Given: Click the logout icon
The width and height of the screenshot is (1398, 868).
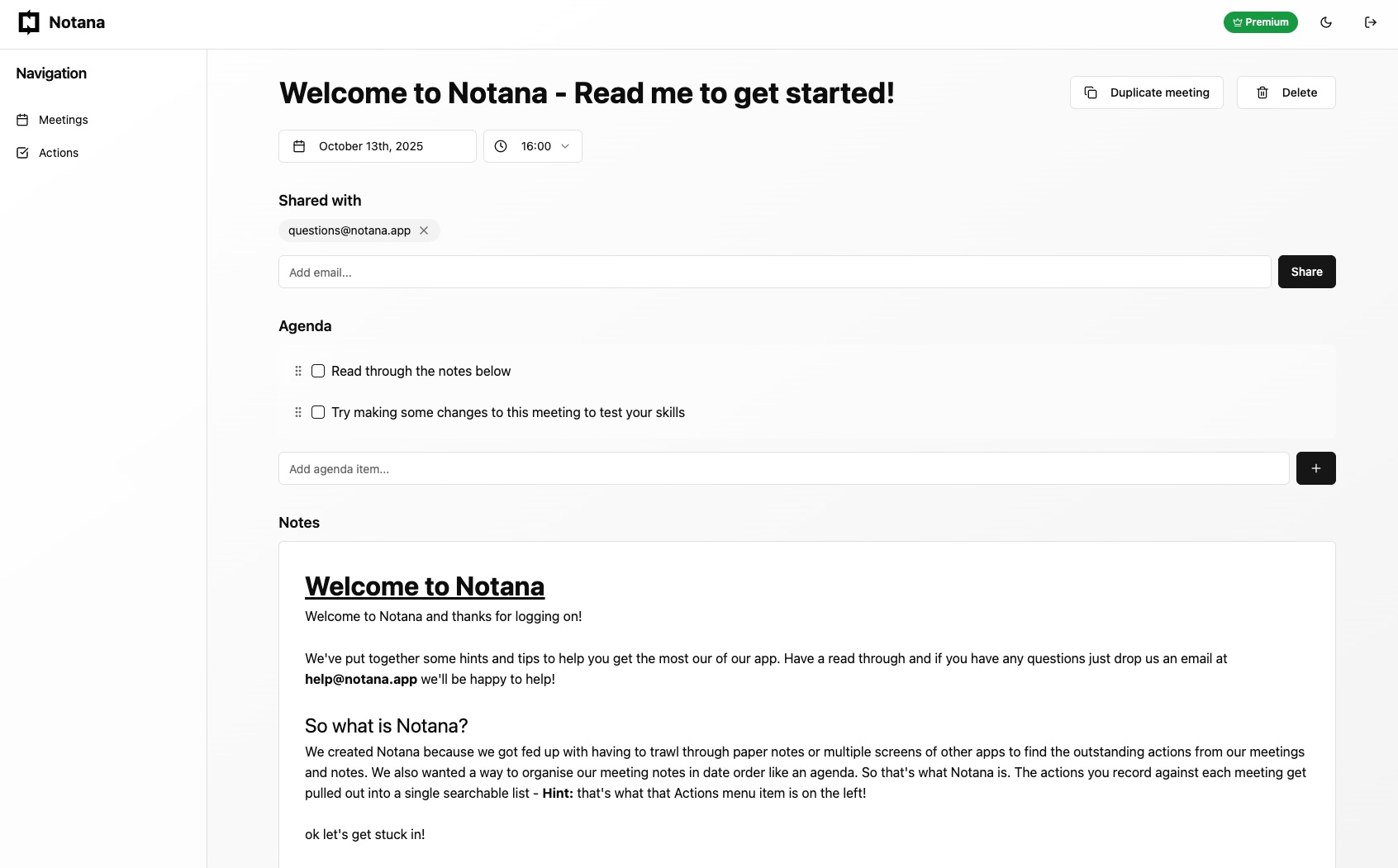Looking at the screenshot, I should tap(1371, 22).
